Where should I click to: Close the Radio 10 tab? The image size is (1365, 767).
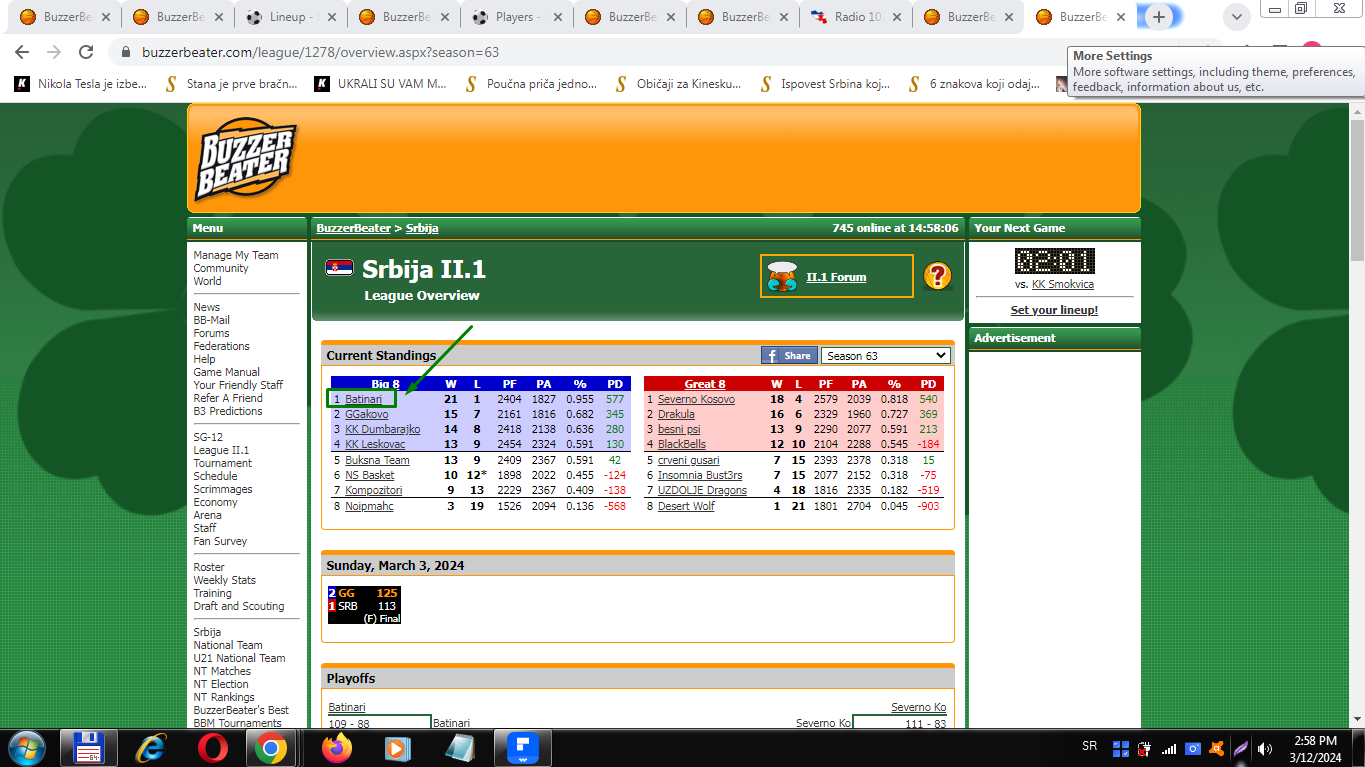pyautogui.click(x=896, y=17)
